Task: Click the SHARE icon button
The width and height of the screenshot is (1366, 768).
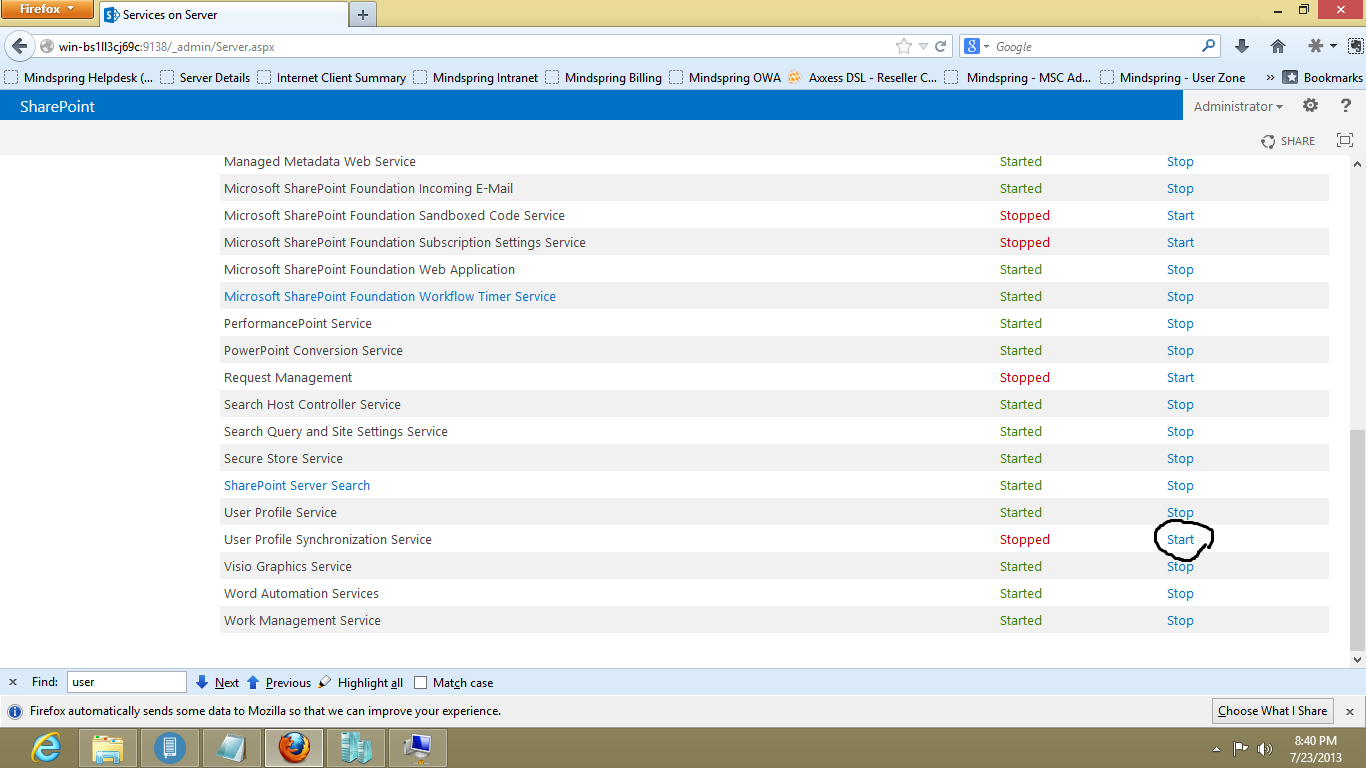Action: pyautogui.click(x=1288, y=141)
